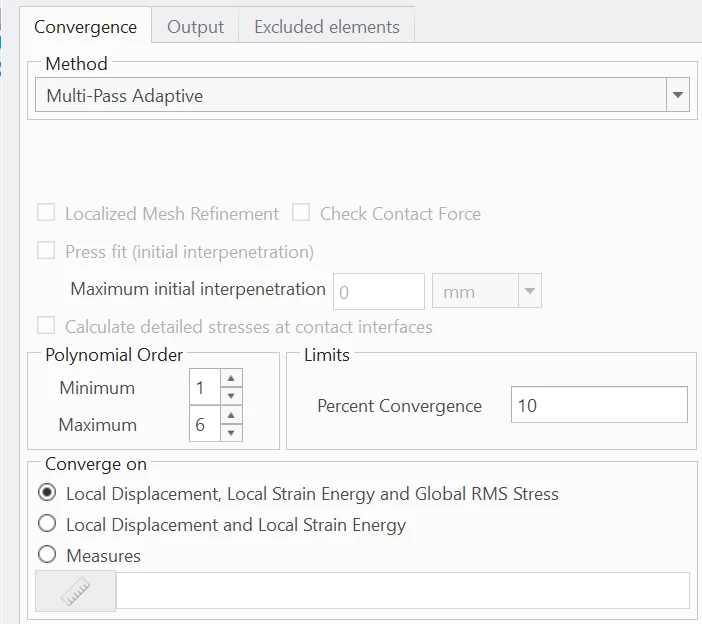Toggle Press fit initial interpenetration checkbox
Screen dimensions: 702x624
(46, 251)
